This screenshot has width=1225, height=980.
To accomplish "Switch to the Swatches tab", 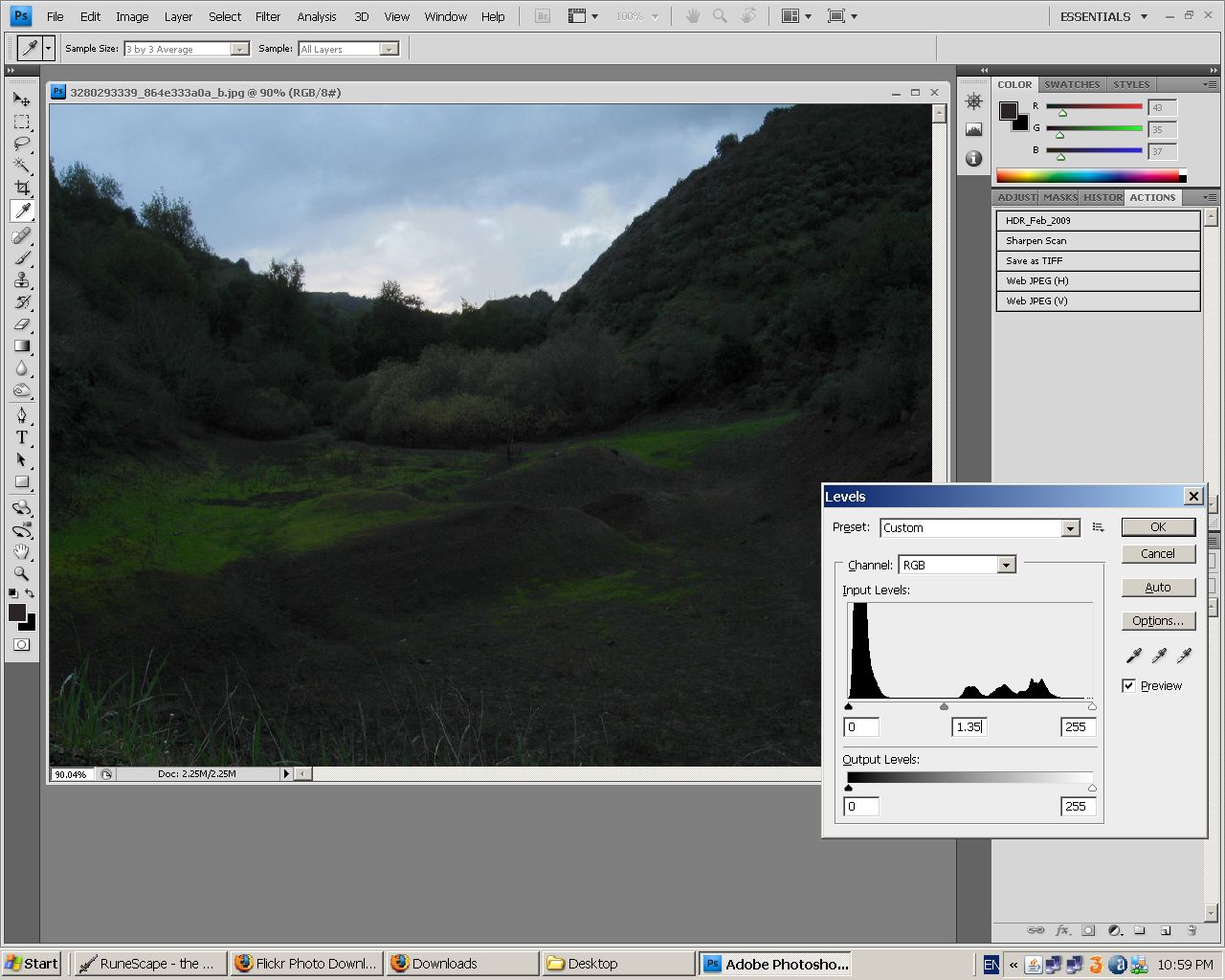I will tap(1071, 84).
